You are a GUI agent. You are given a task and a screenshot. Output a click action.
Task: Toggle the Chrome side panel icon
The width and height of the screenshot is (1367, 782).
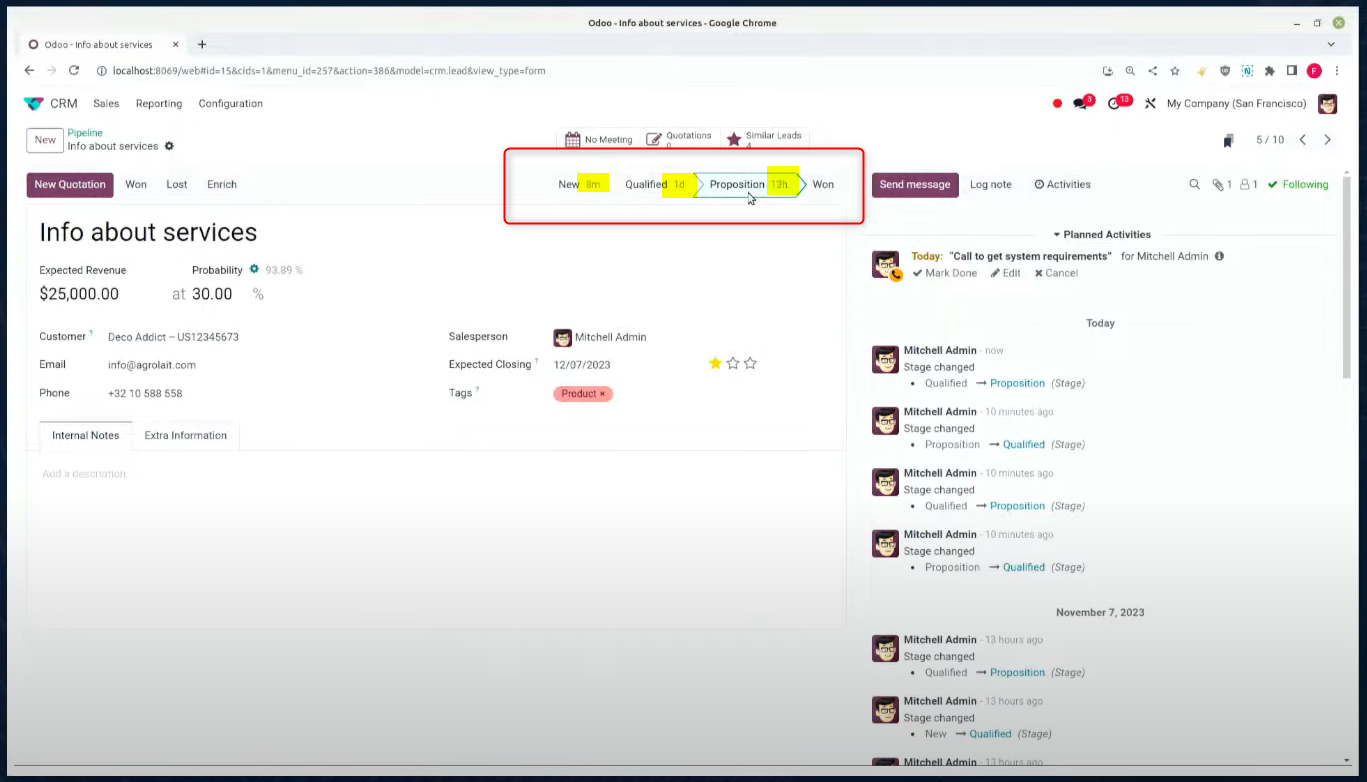pyautogui.click(x=1292, y=71)
